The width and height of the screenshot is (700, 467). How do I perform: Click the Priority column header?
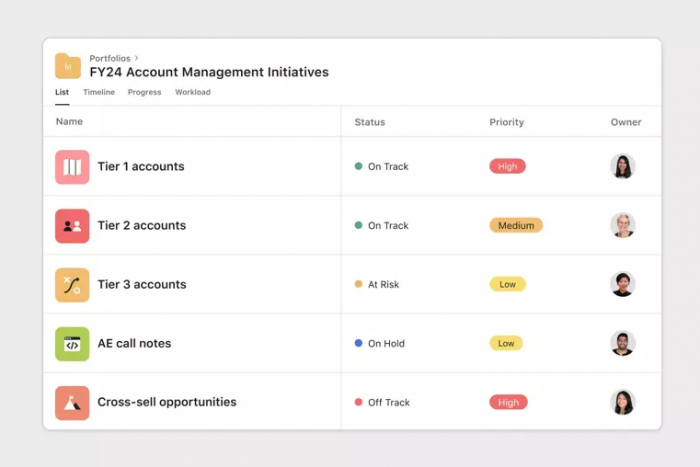506,122
